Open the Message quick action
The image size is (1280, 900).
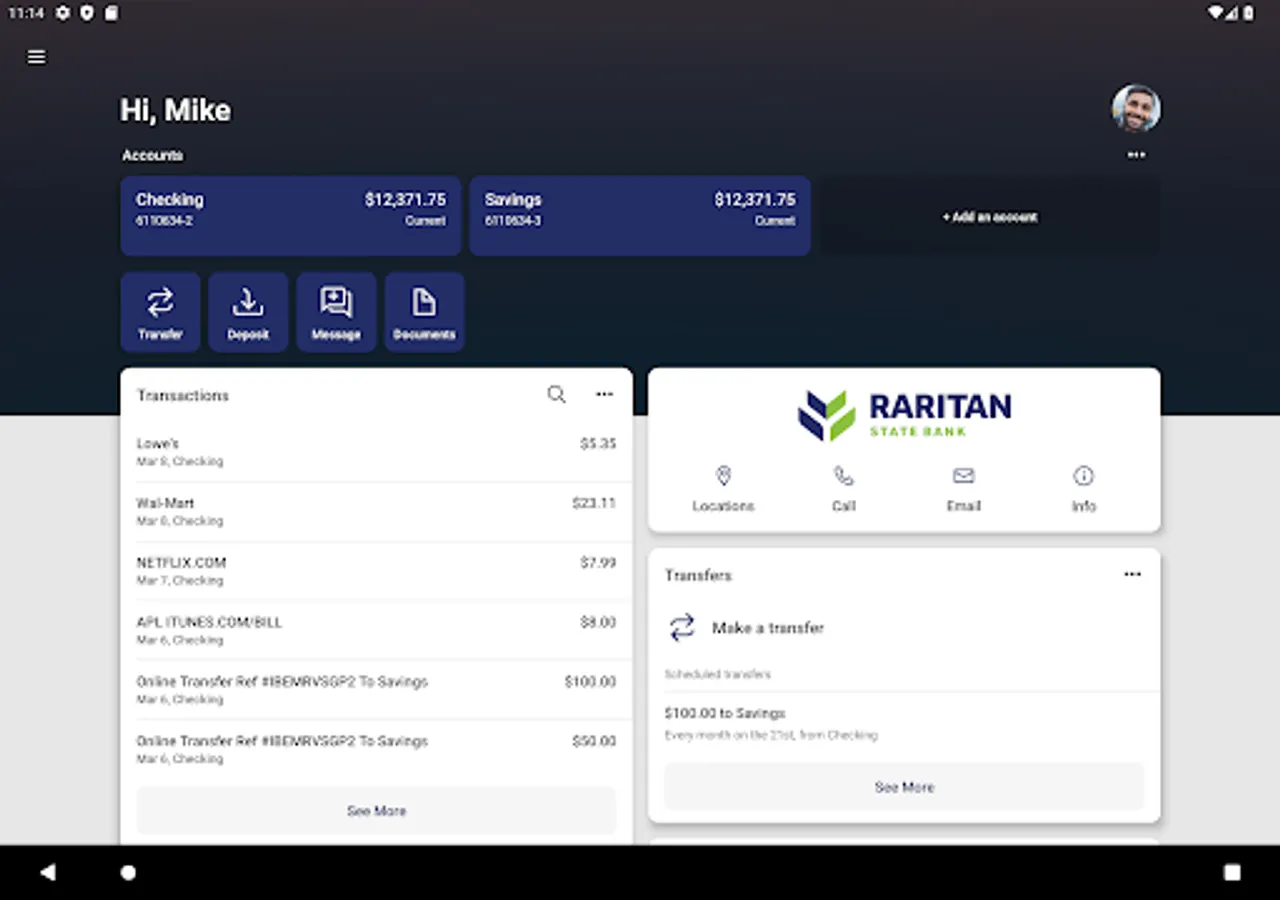(x=336, y=312)
